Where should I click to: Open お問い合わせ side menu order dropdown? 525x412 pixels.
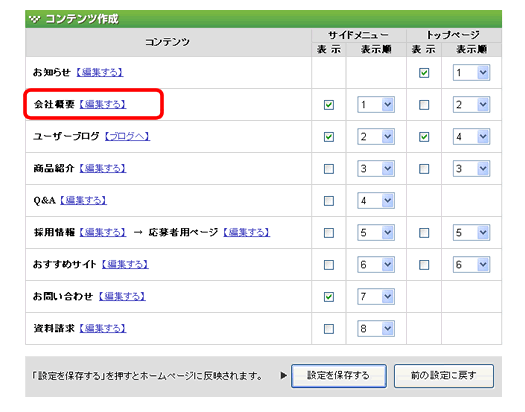376,297
